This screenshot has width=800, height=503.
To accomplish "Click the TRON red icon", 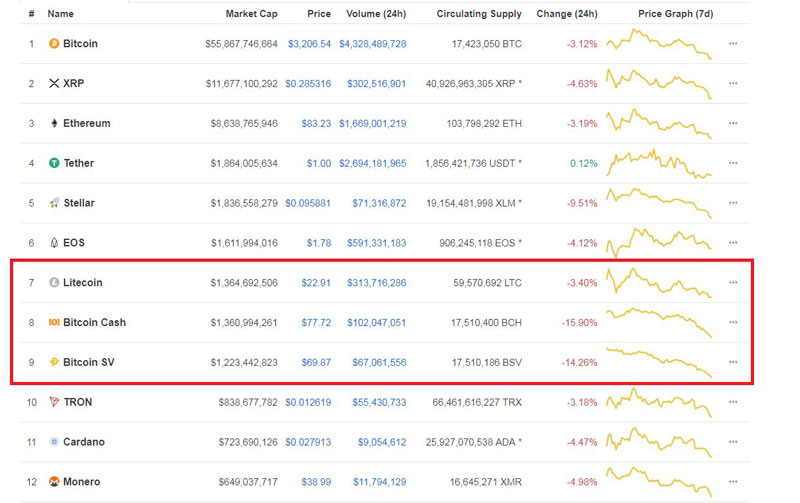I will pyautogui.click(x=54, y=401).
